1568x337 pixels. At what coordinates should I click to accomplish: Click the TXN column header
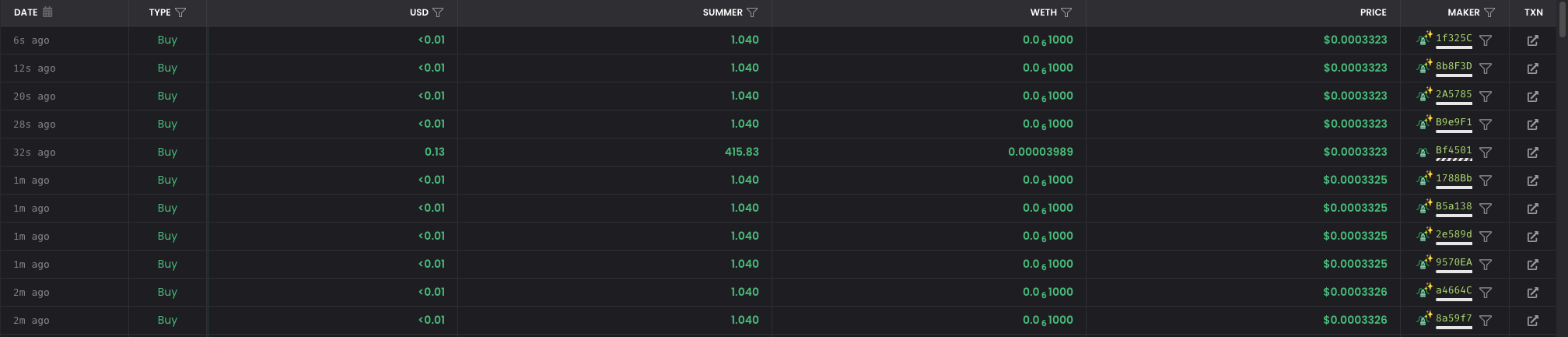(1533, 12)
